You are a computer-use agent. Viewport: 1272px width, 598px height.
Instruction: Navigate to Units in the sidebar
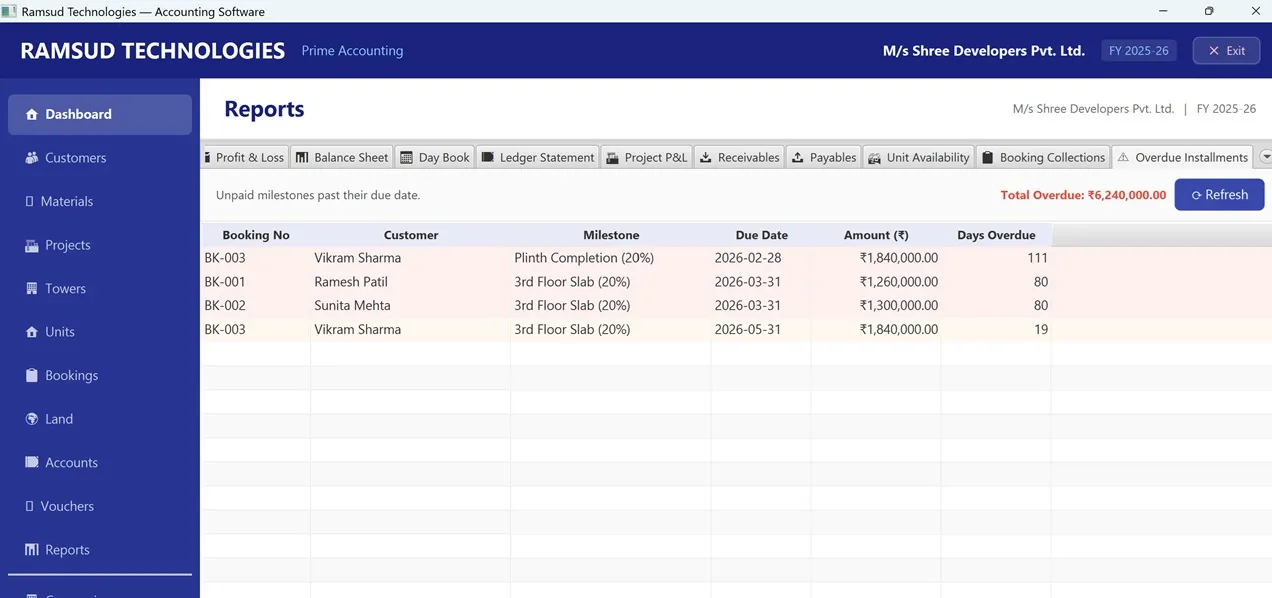(100, 332)
